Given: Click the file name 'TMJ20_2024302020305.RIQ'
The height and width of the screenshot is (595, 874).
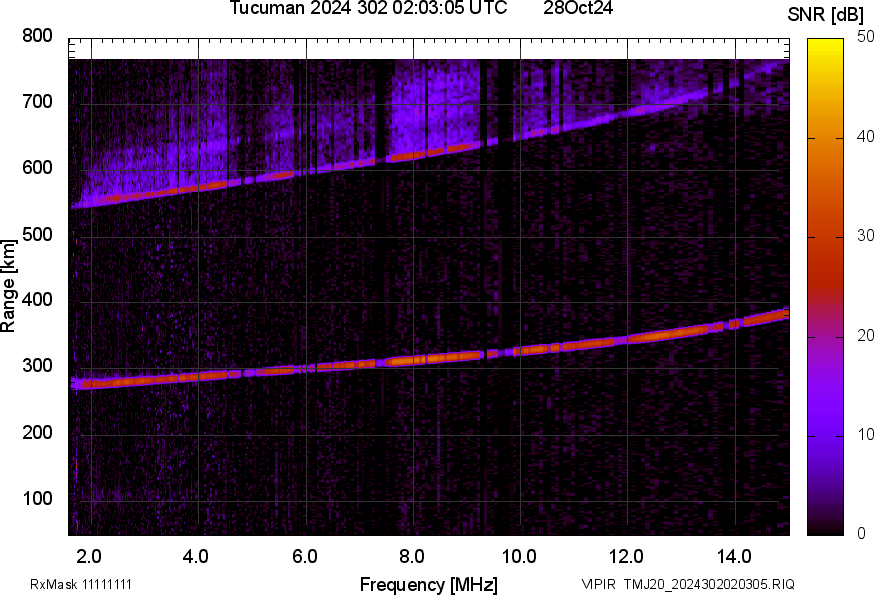Looking at the screenshot, I should pyautogui.click(x=710, y=585).
